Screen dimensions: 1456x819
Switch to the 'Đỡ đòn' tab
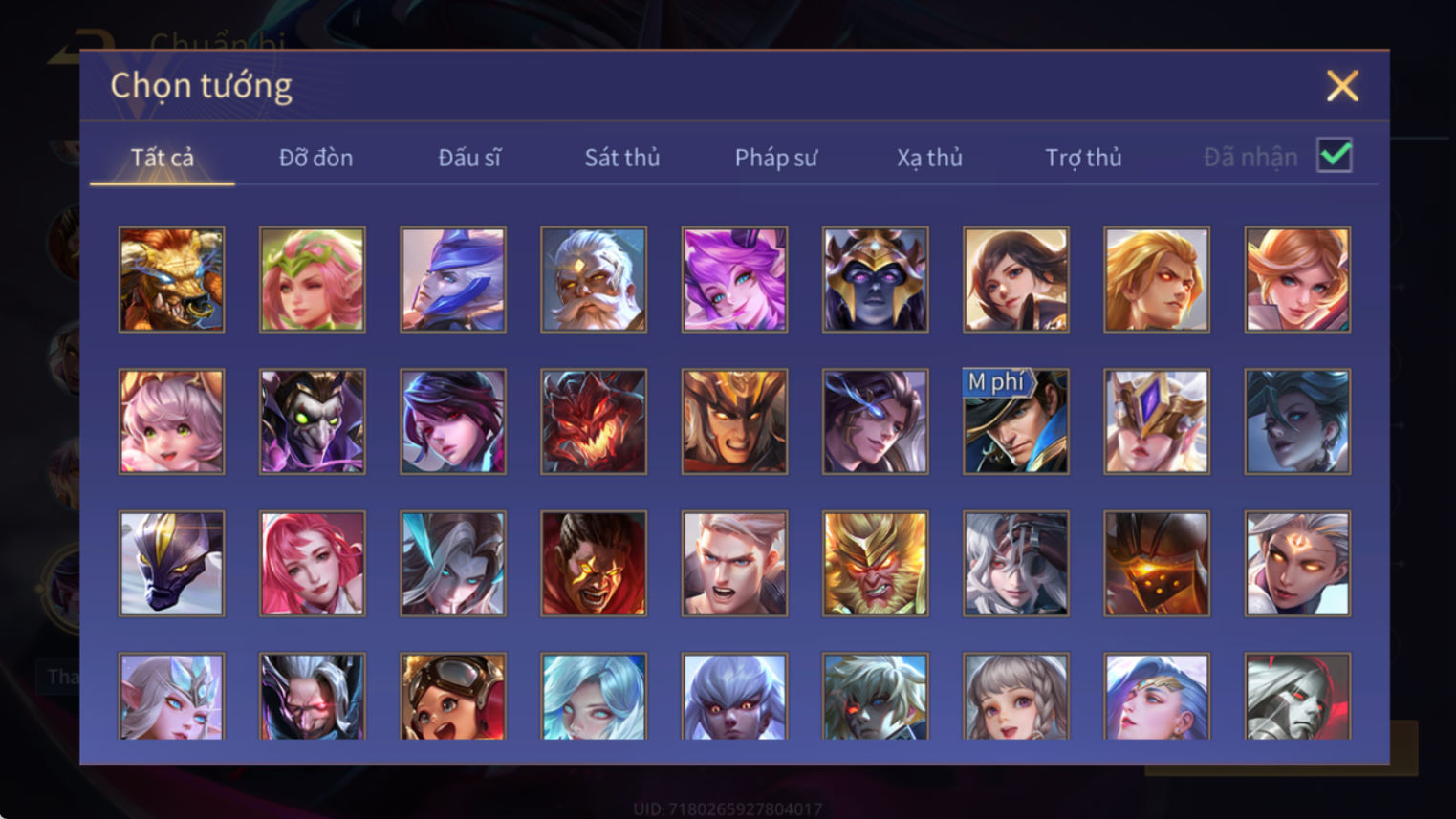click(315, 158)
